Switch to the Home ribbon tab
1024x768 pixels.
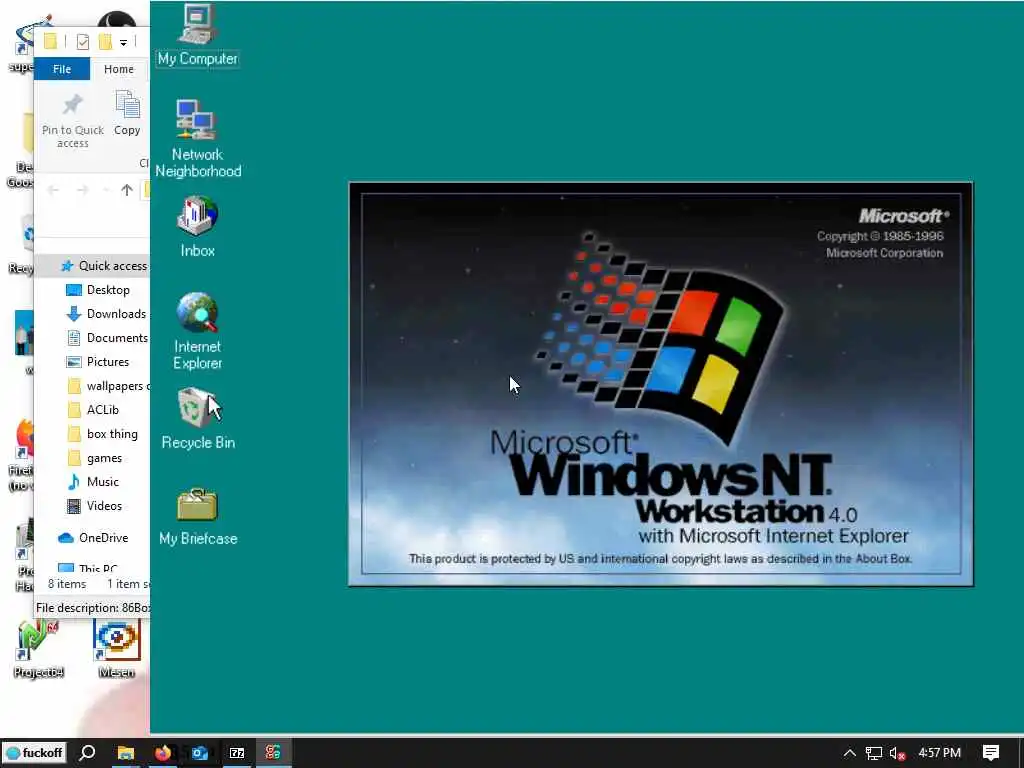[x=118, y=69]
